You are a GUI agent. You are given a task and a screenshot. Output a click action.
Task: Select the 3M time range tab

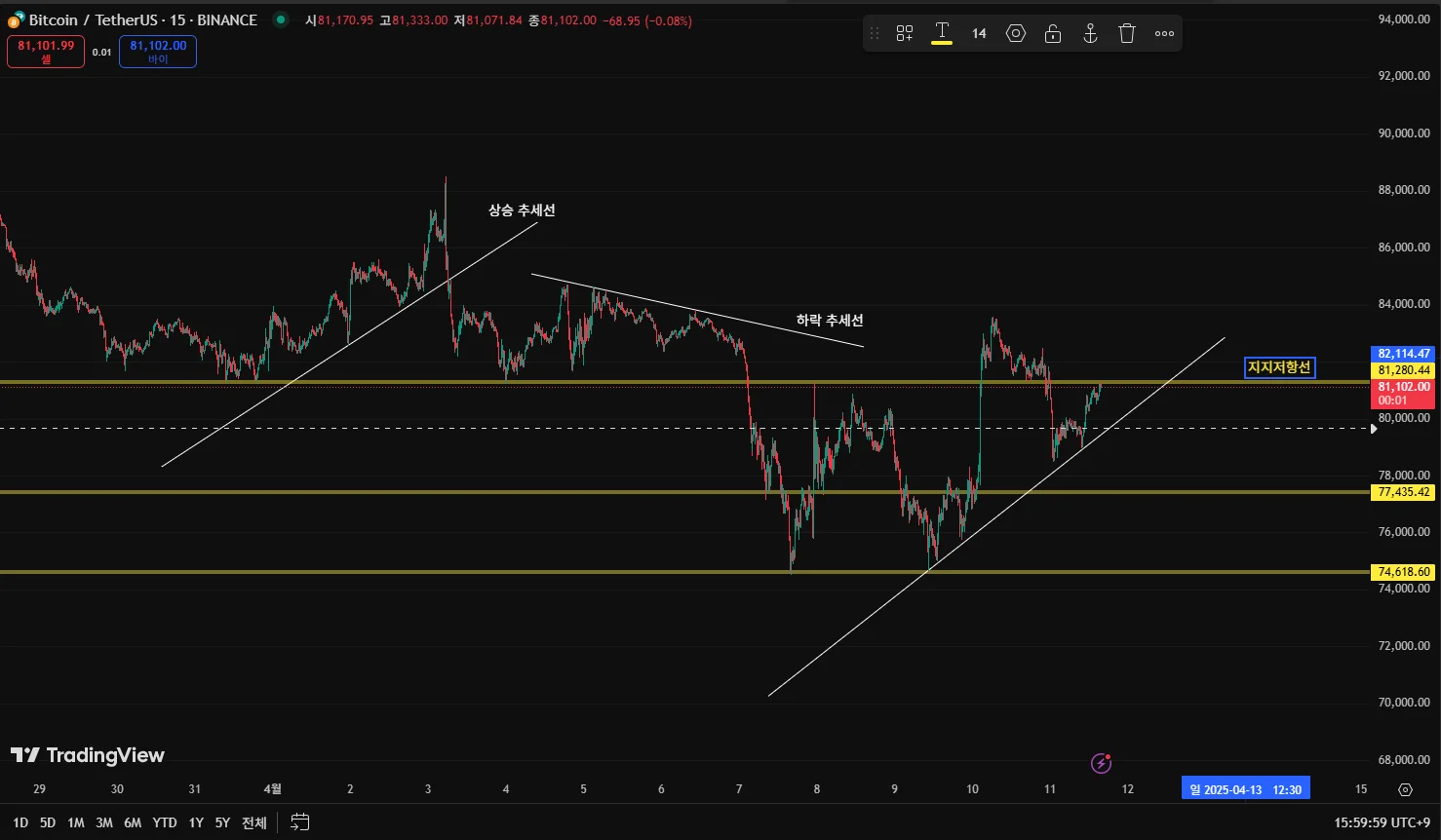(104, 822)
